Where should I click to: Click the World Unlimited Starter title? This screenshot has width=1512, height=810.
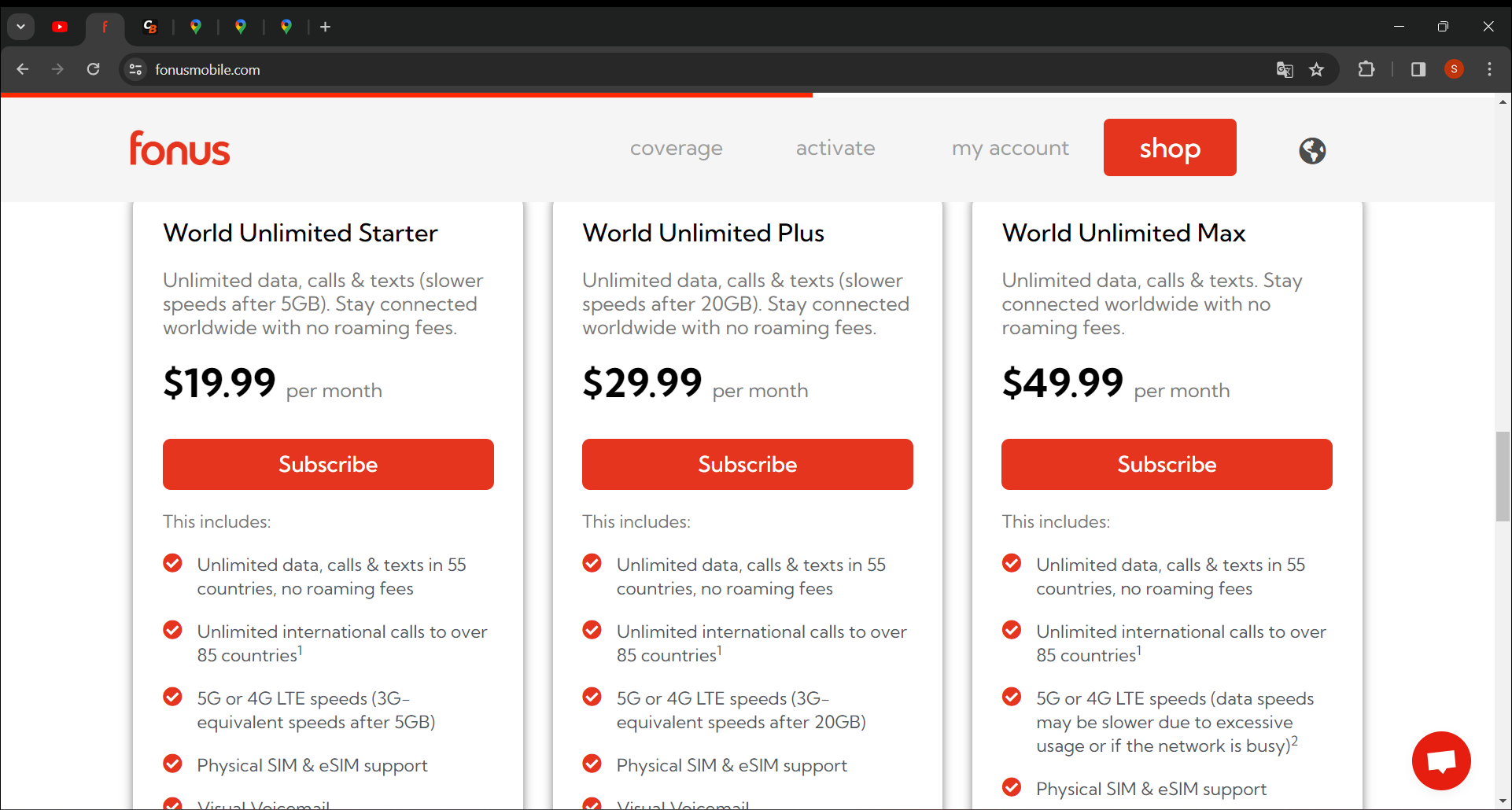[300, 233]
